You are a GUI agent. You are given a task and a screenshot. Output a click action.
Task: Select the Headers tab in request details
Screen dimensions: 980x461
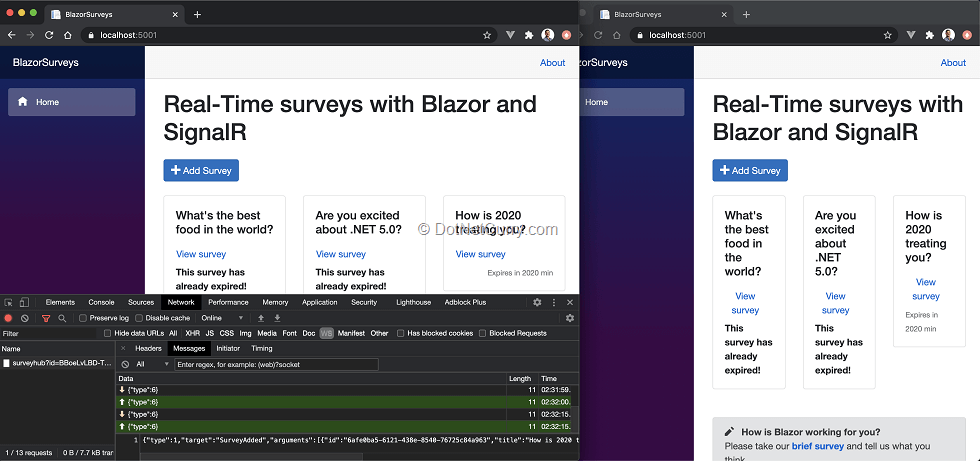(148, 348)
